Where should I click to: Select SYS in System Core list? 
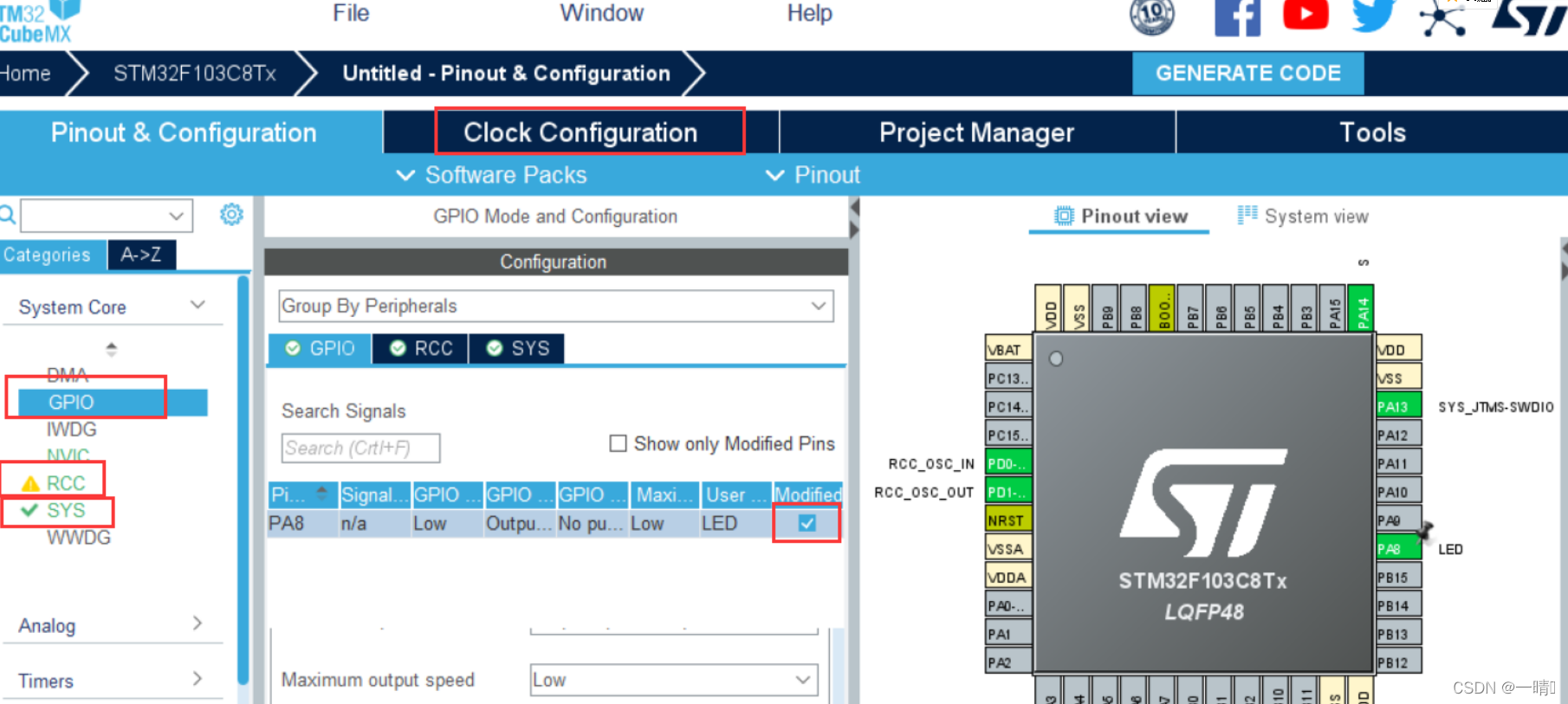(66, 510)
